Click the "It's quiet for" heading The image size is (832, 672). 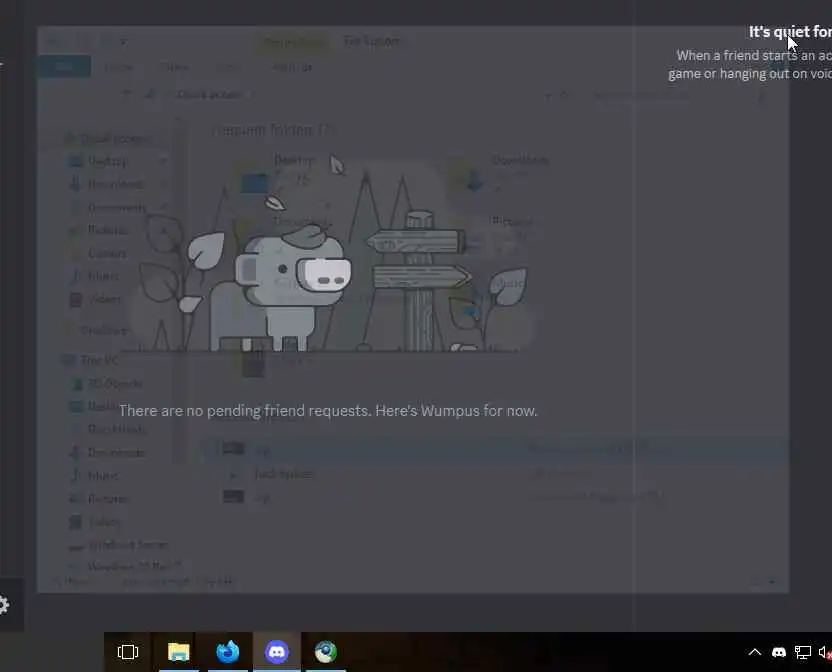point(790,32)
